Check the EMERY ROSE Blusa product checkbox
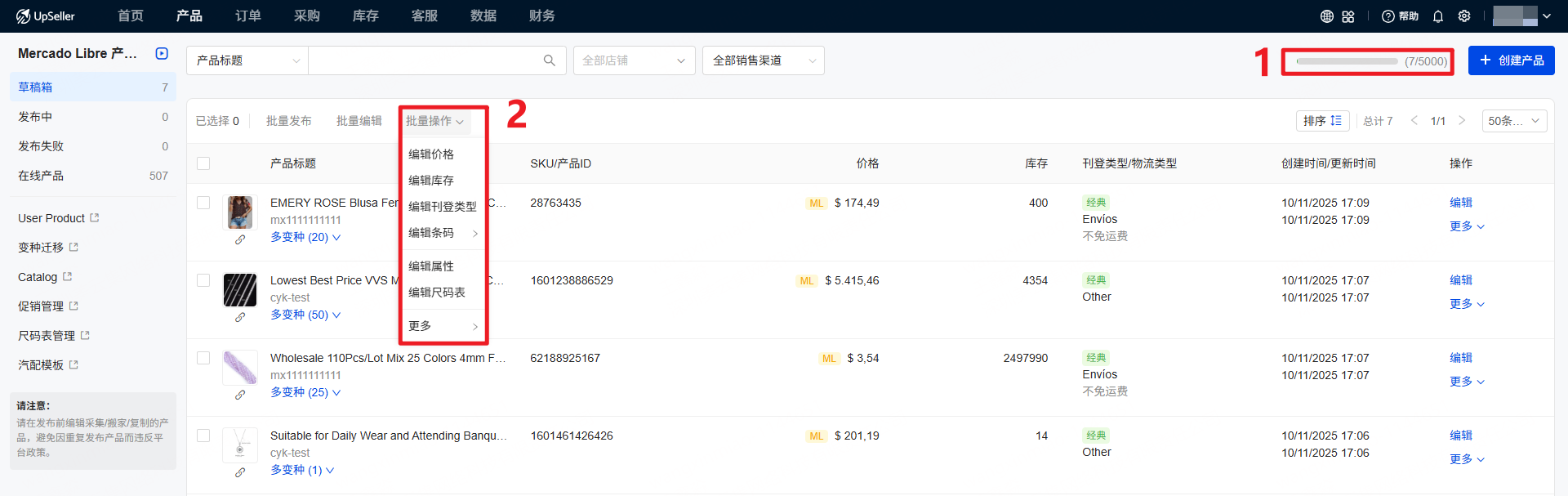The width and height of the screenshot is (1568, 496). (203, 203)
